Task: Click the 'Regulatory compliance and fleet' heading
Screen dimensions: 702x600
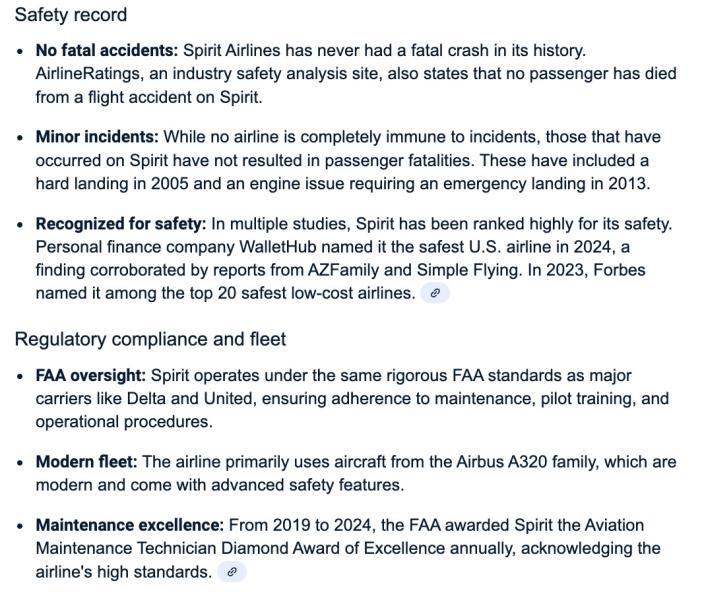Action: [x=150, y=339]
